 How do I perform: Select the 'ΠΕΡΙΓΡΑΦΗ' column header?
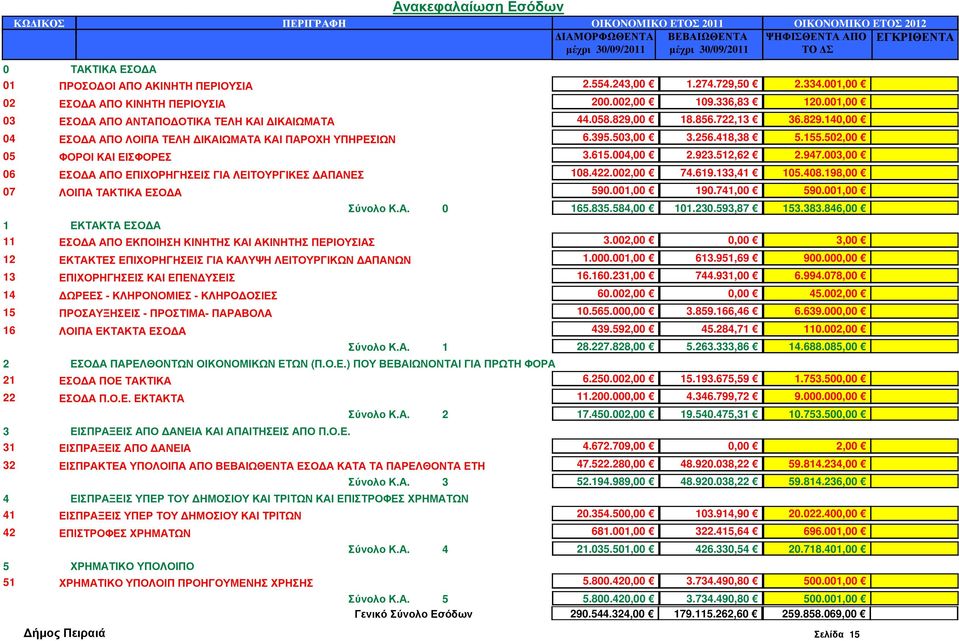(x=314, y=23)
